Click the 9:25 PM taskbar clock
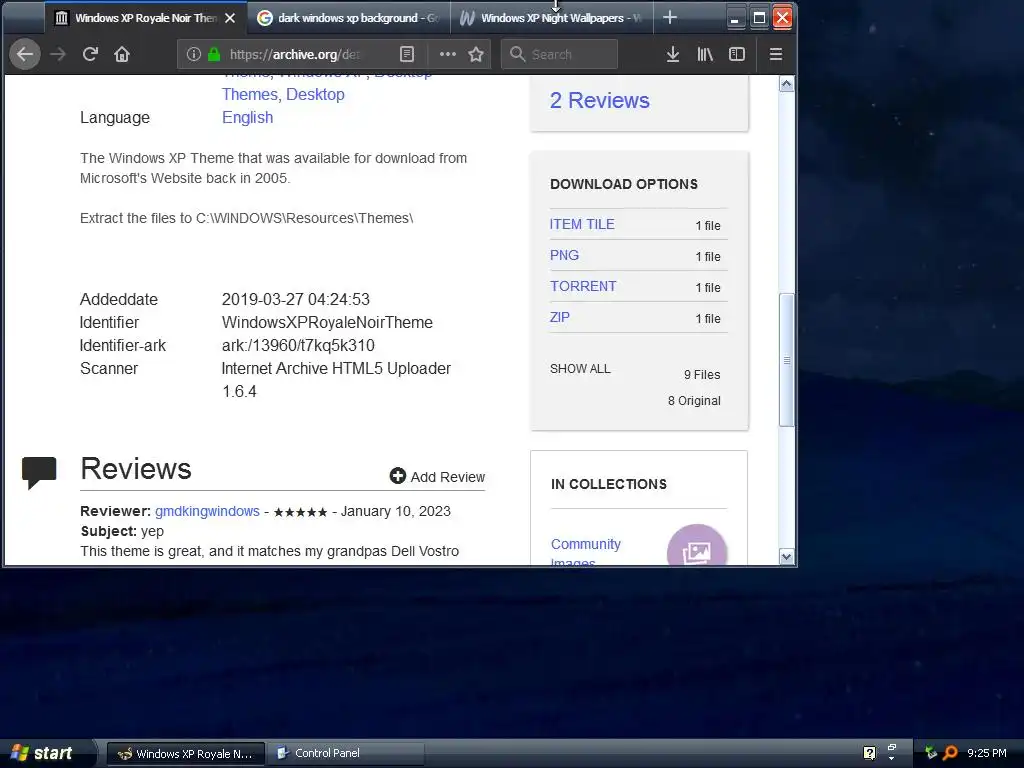Viewport: 1024px width, 768px height. [986, 753]
